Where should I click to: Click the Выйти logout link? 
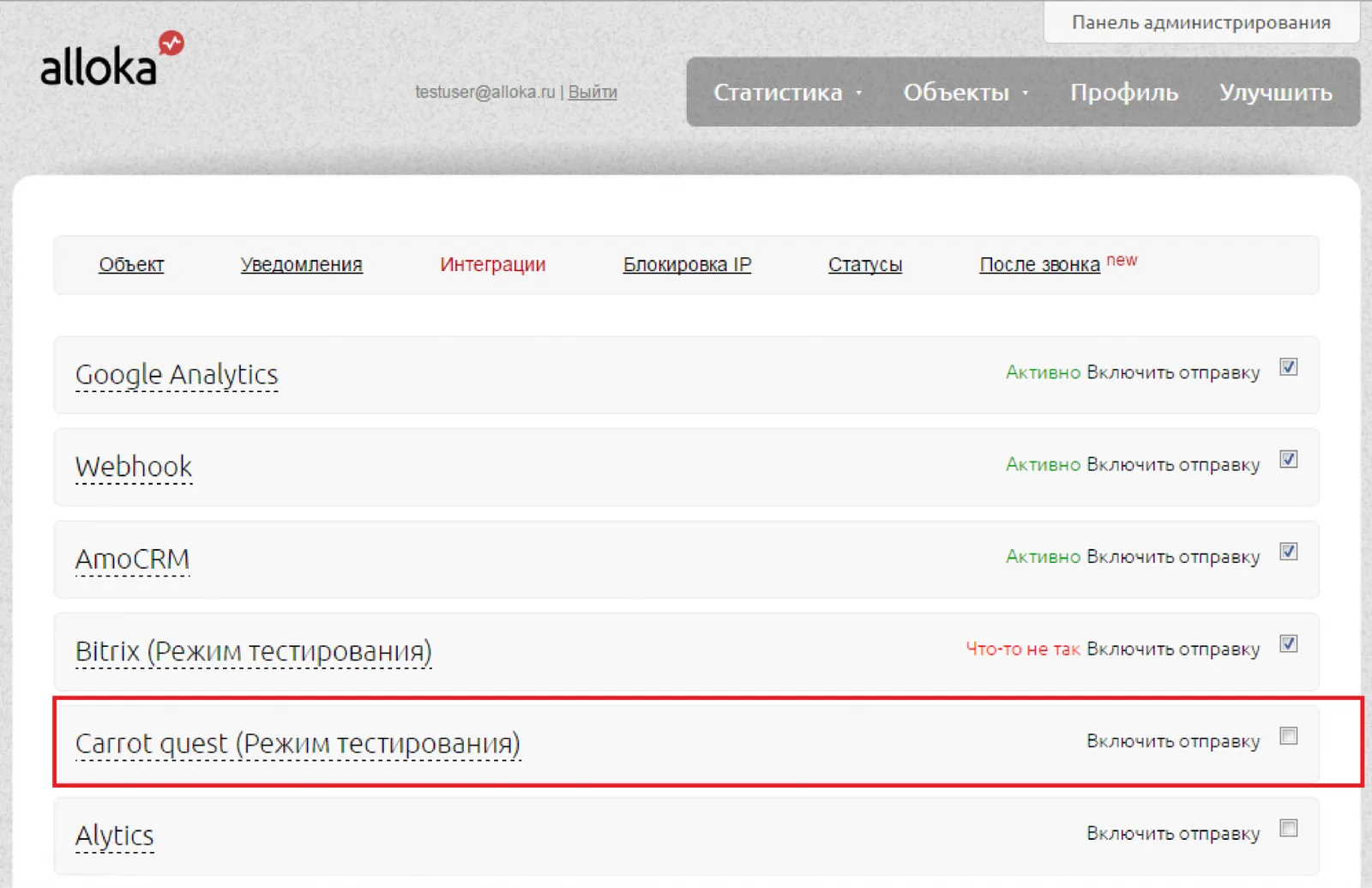593,92
